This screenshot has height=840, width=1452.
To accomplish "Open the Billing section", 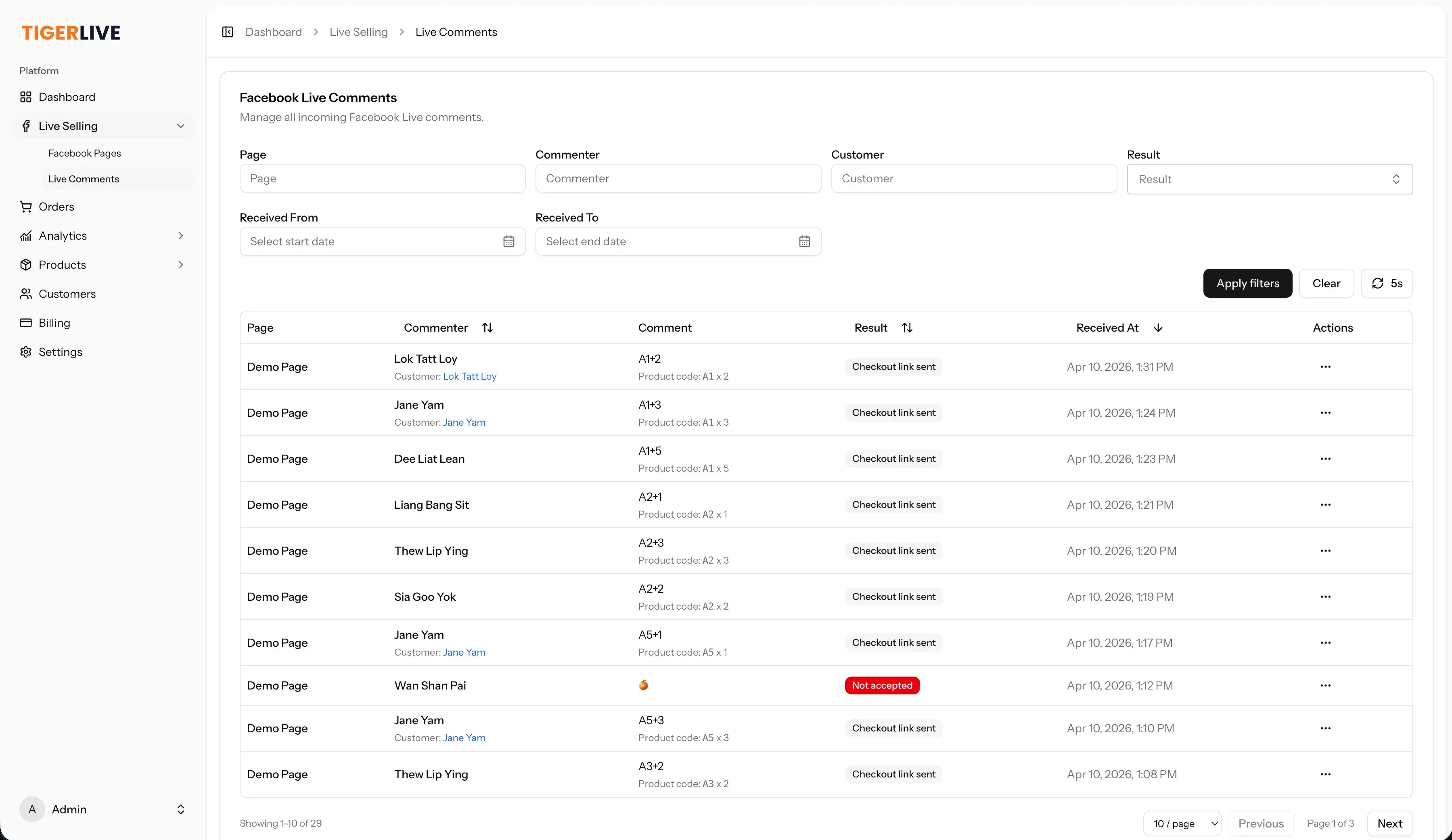I will [x=103, y=323].
